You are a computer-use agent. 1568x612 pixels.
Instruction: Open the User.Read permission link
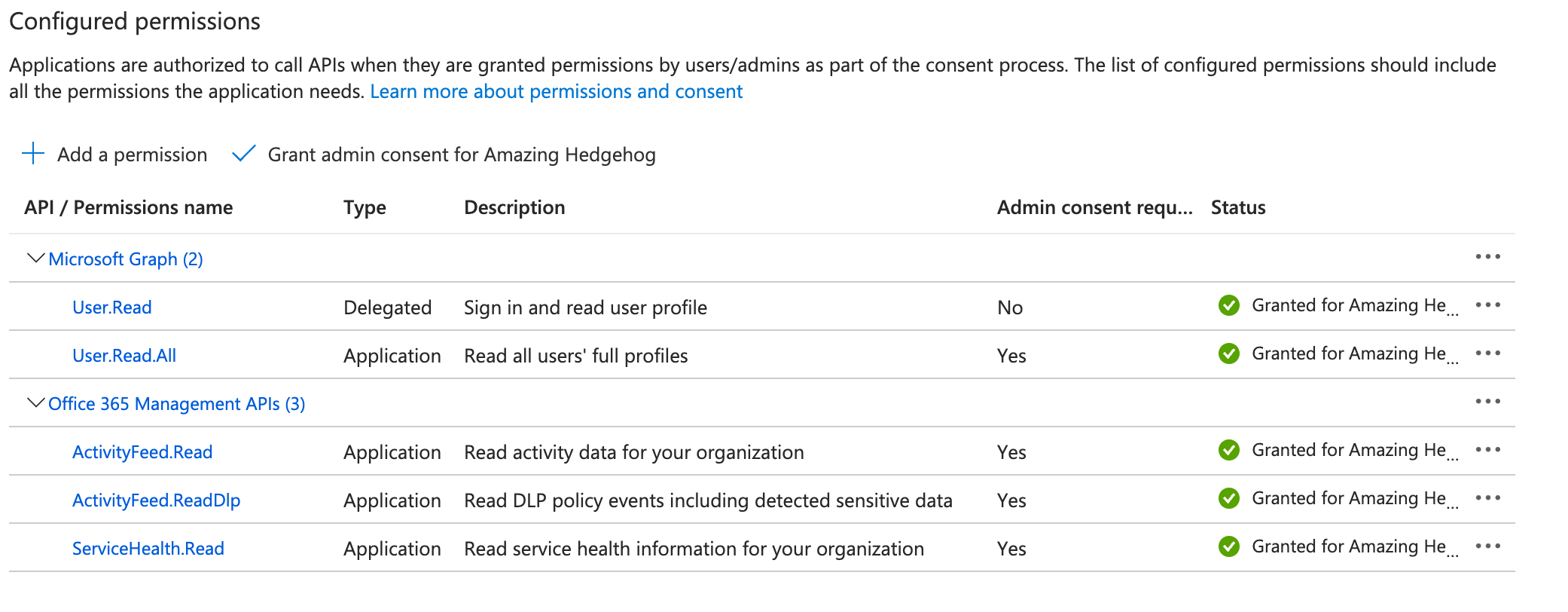pos(112,308)
